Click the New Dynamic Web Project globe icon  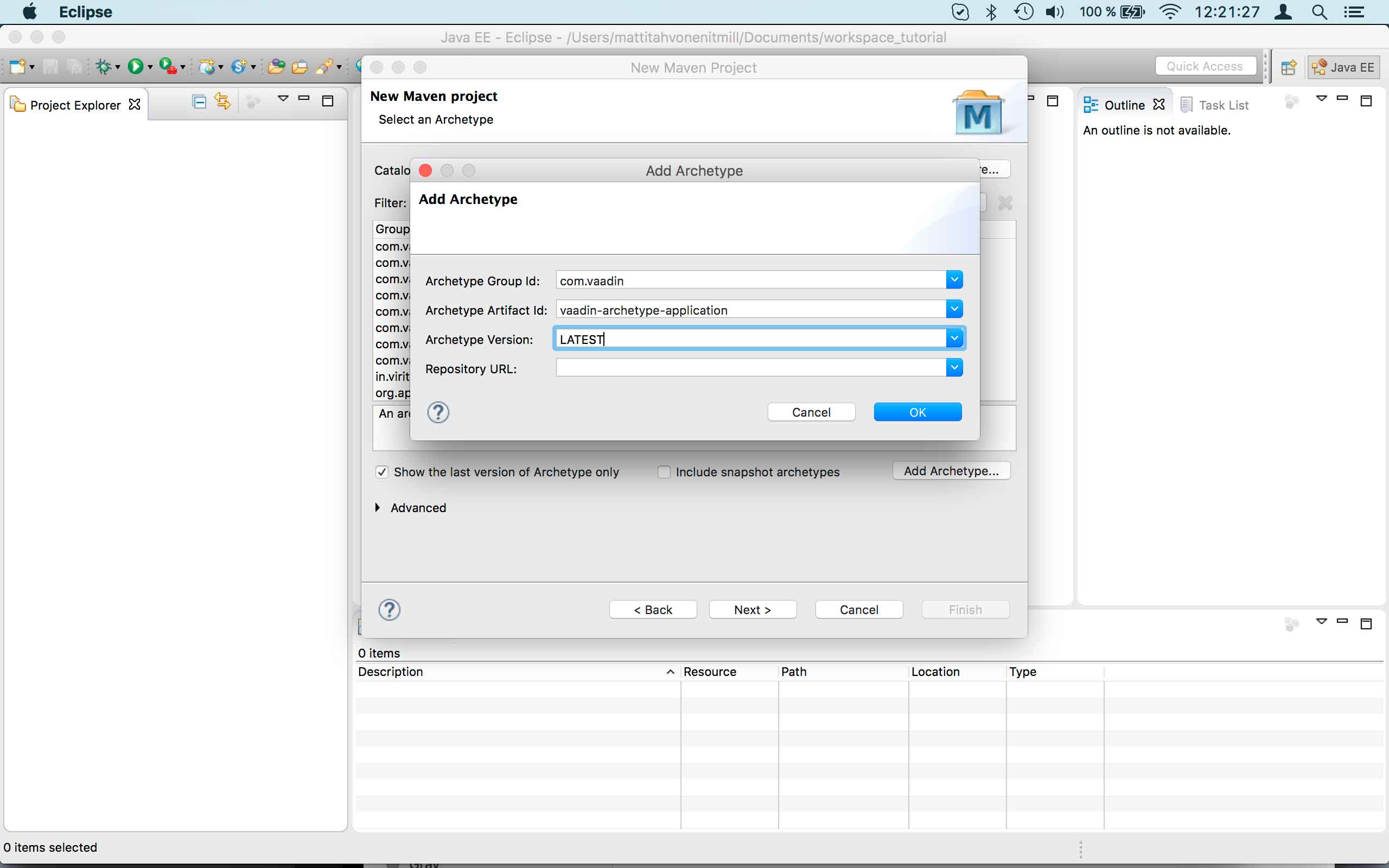tap(207, 67)
